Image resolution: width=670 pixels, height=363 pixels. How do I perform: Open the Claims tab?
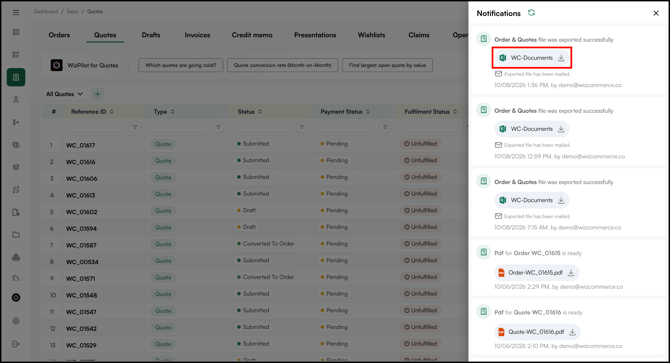click(x=419, y=35)
